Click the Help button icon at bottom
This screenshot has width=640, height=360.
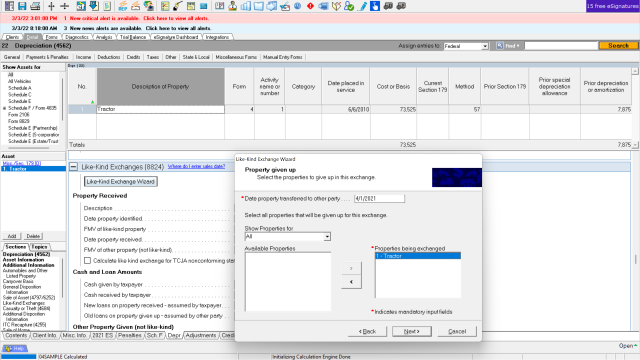[x=15, y=348]
